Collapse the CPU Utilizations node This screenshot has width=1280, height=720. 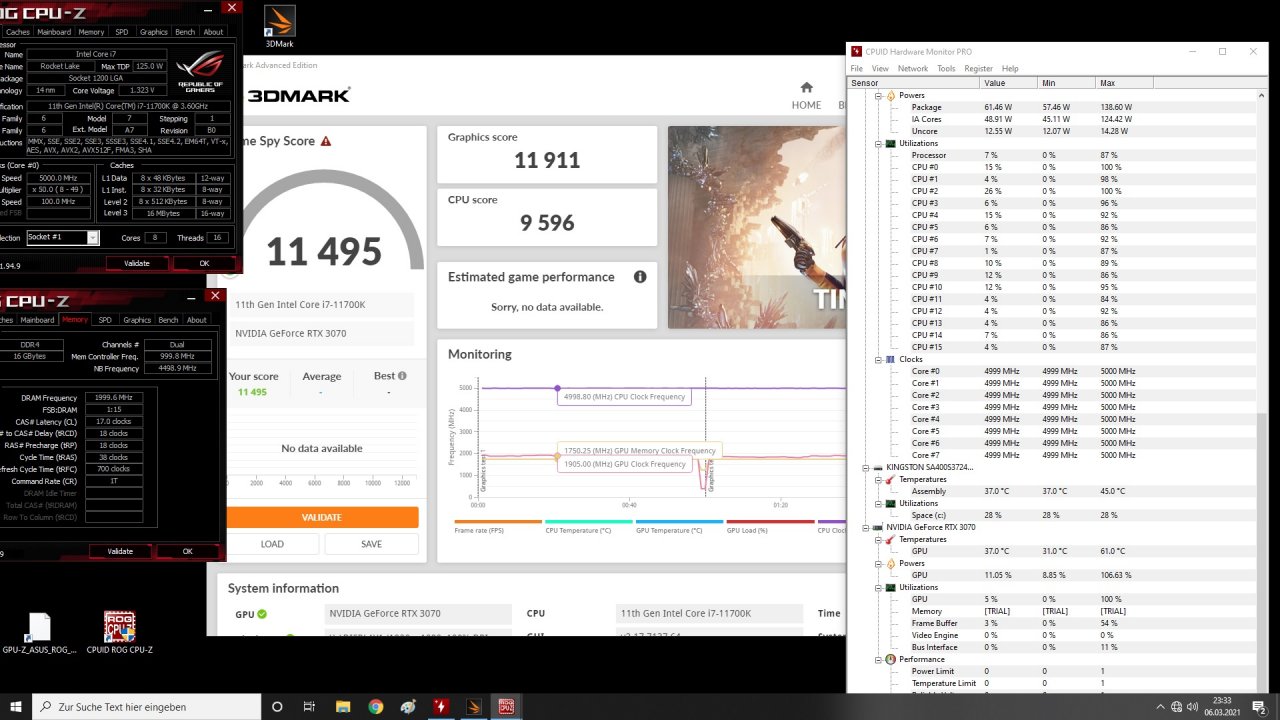tap(879, 143)
